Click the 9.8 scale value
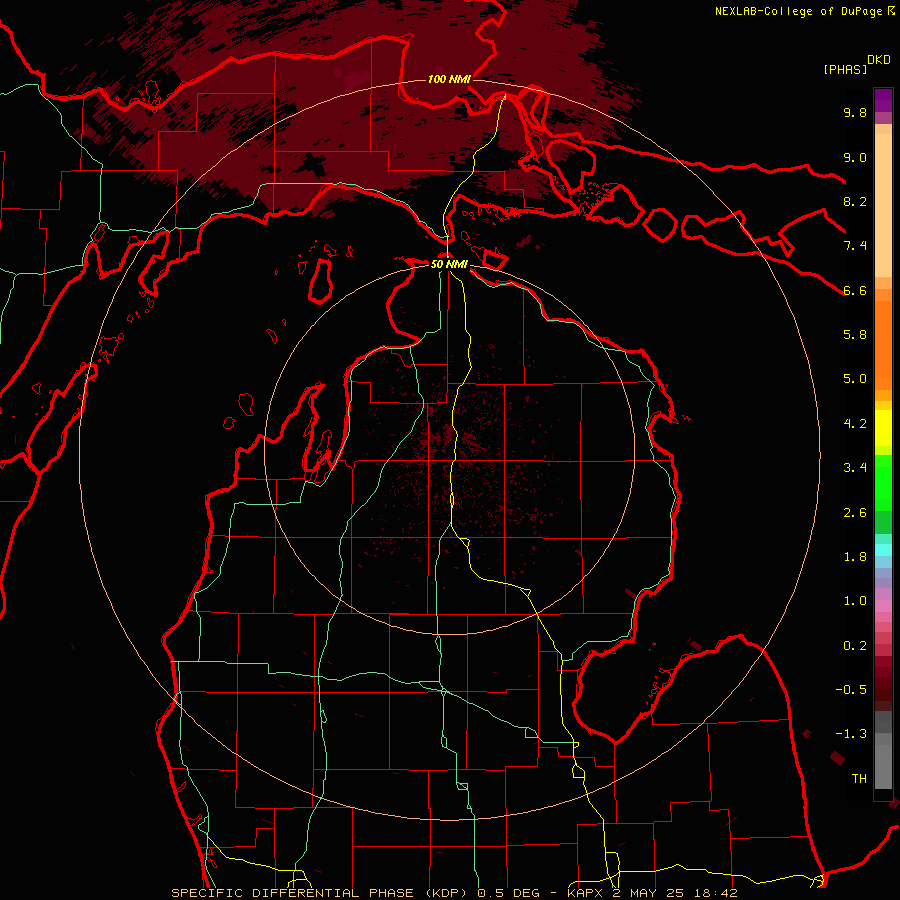Image resolution: width=900 pixels, height=900 pixels. 855,112
